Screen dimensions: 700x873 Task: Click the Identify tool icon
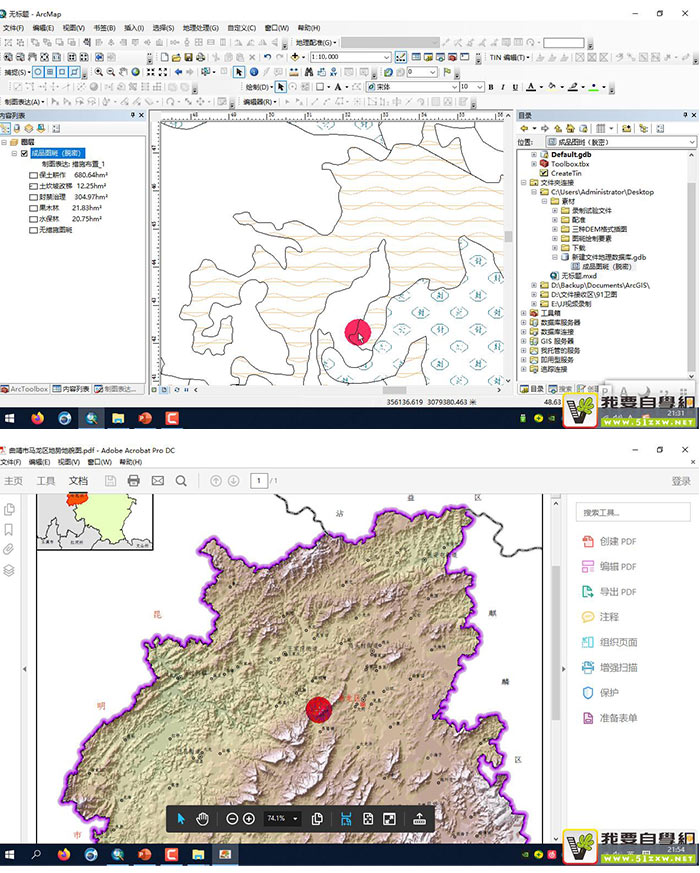pos(253,72)
